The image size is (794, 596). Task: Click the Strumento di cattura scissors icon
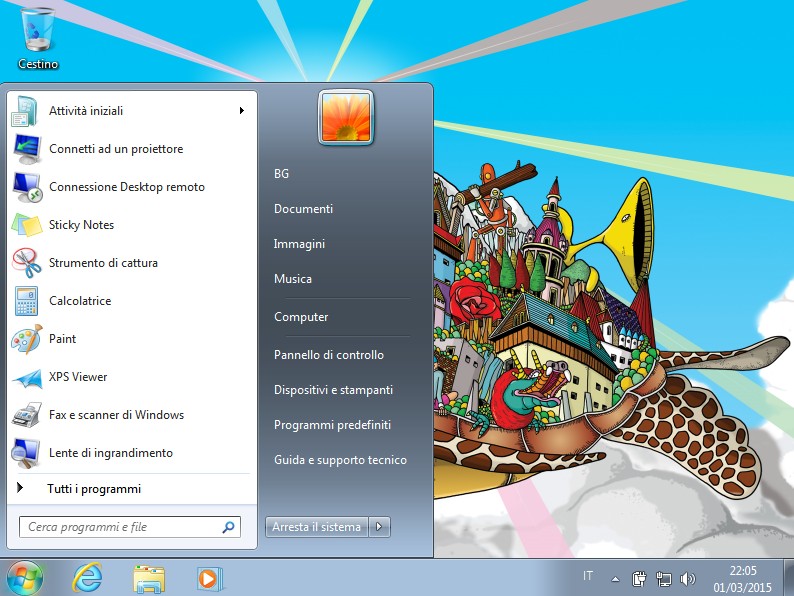[x=26, y=263]
